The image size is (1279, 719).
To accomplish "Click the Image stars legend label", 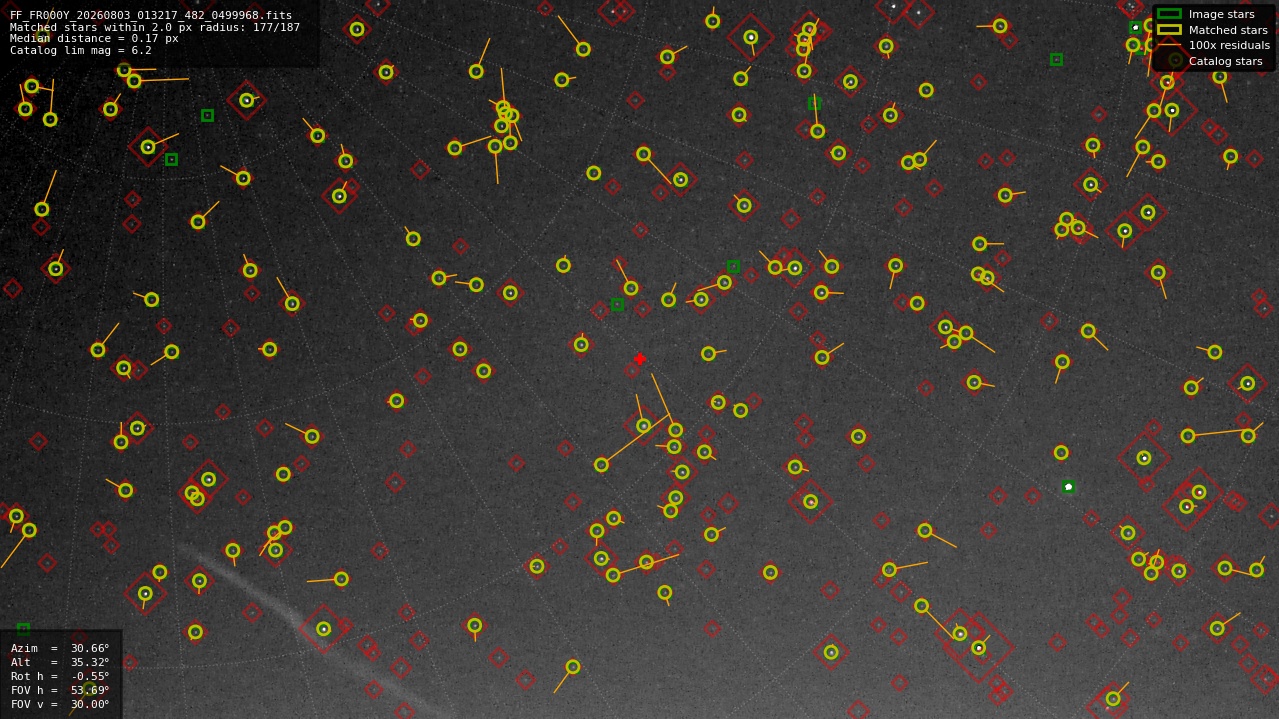I will click(x=1221, y=14).
